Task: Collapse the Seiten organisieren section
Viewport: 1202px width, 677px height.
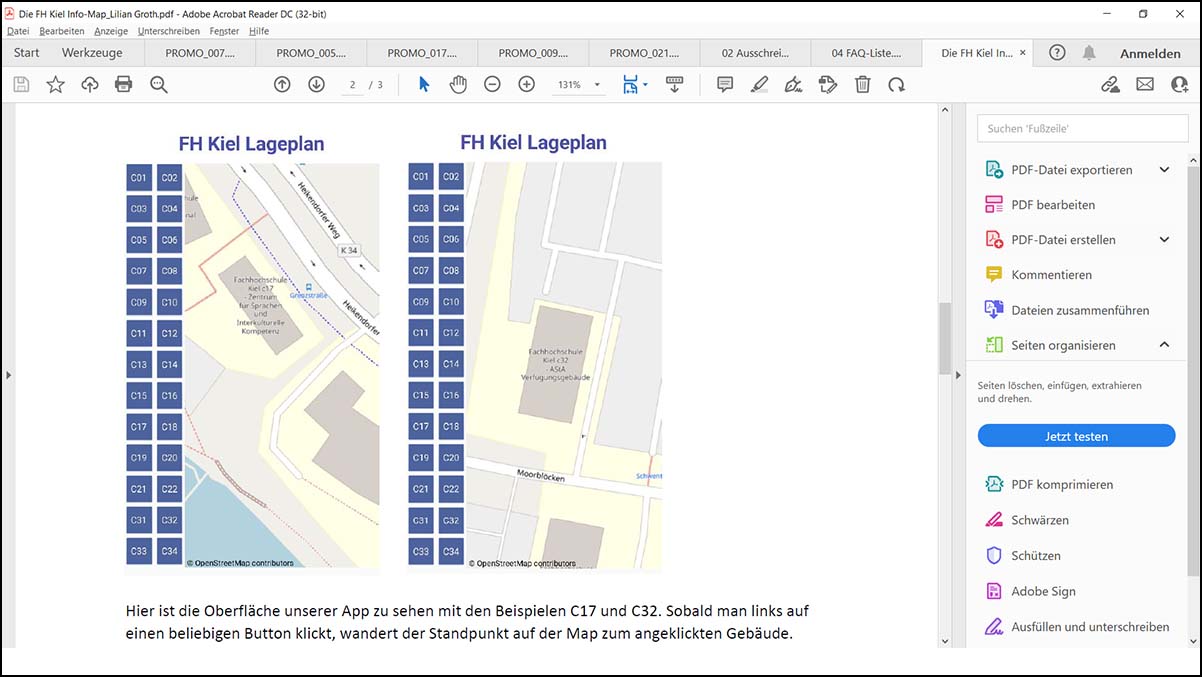Action: 1163,344
